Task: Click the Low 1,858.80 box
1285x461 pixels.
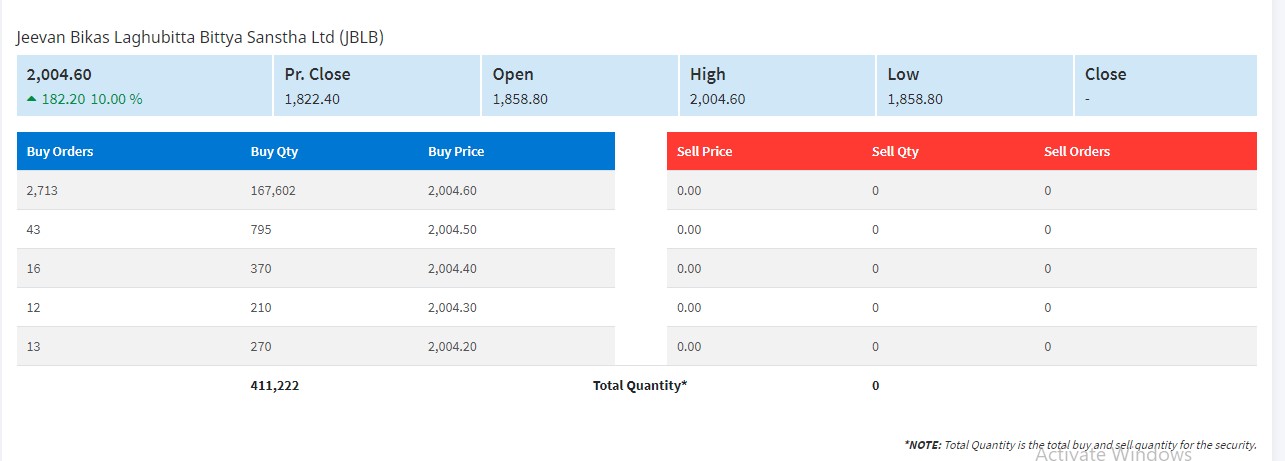Action: (974, 86)
